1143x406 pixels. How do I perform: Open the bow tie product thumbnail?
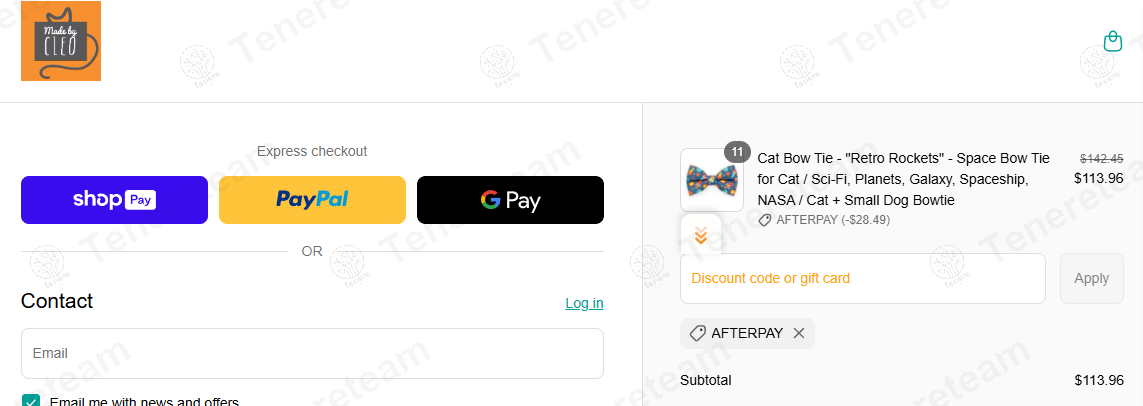pyautogui.click(x=711, y=180)
